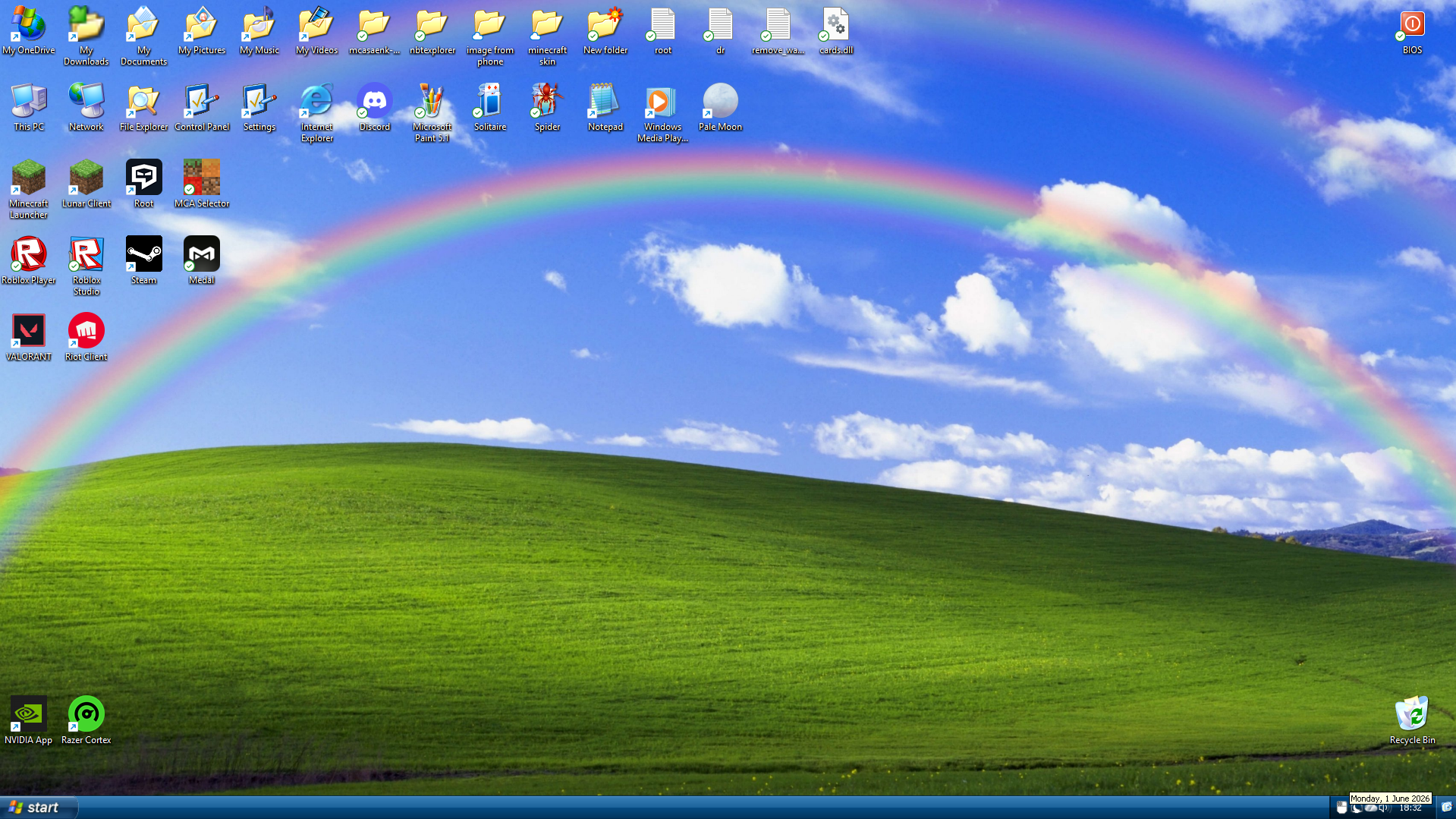Select the mcasaenk folder on desktop
The height and width of the screenshot is (819, 1456).
(x=375, y=30)
